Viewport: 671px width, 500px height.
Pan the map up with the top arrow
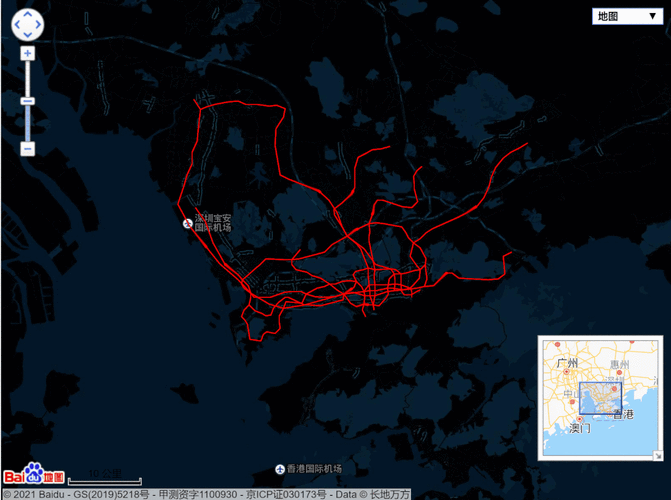pyautogui.click(x=27, y=12)
